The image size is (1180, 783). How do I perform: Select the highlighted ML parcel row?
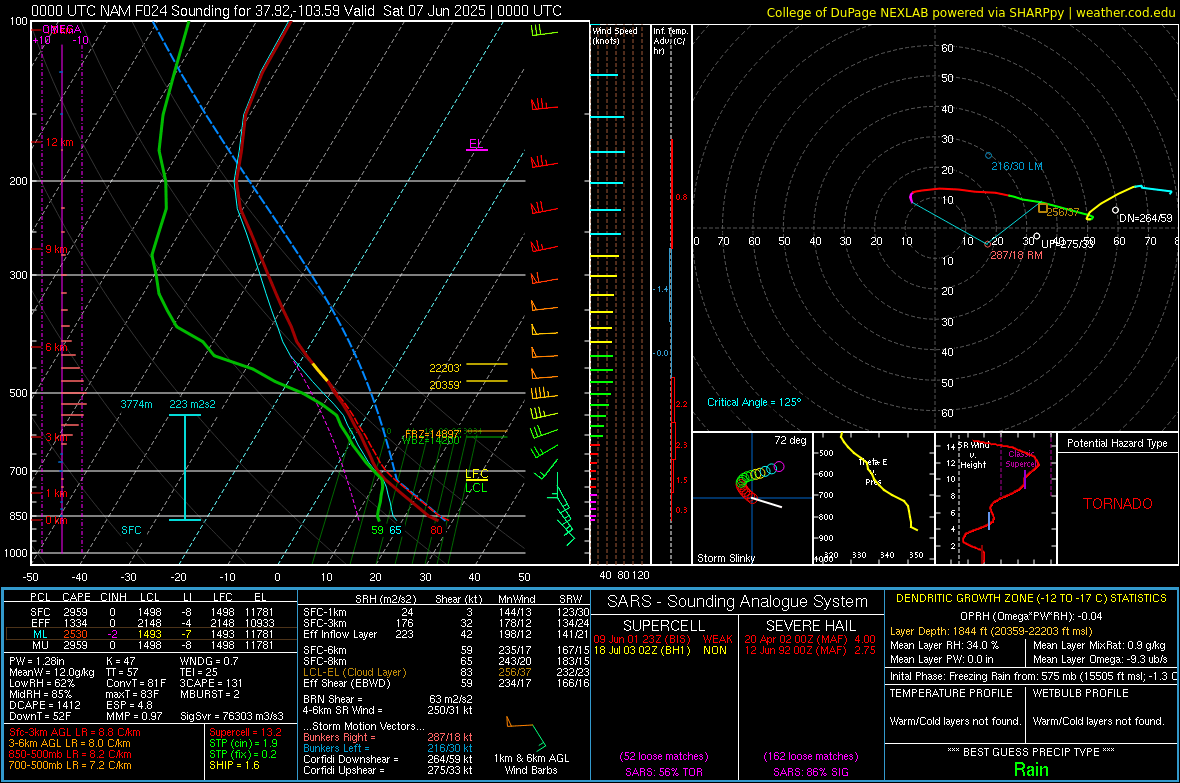click(151, 634)
